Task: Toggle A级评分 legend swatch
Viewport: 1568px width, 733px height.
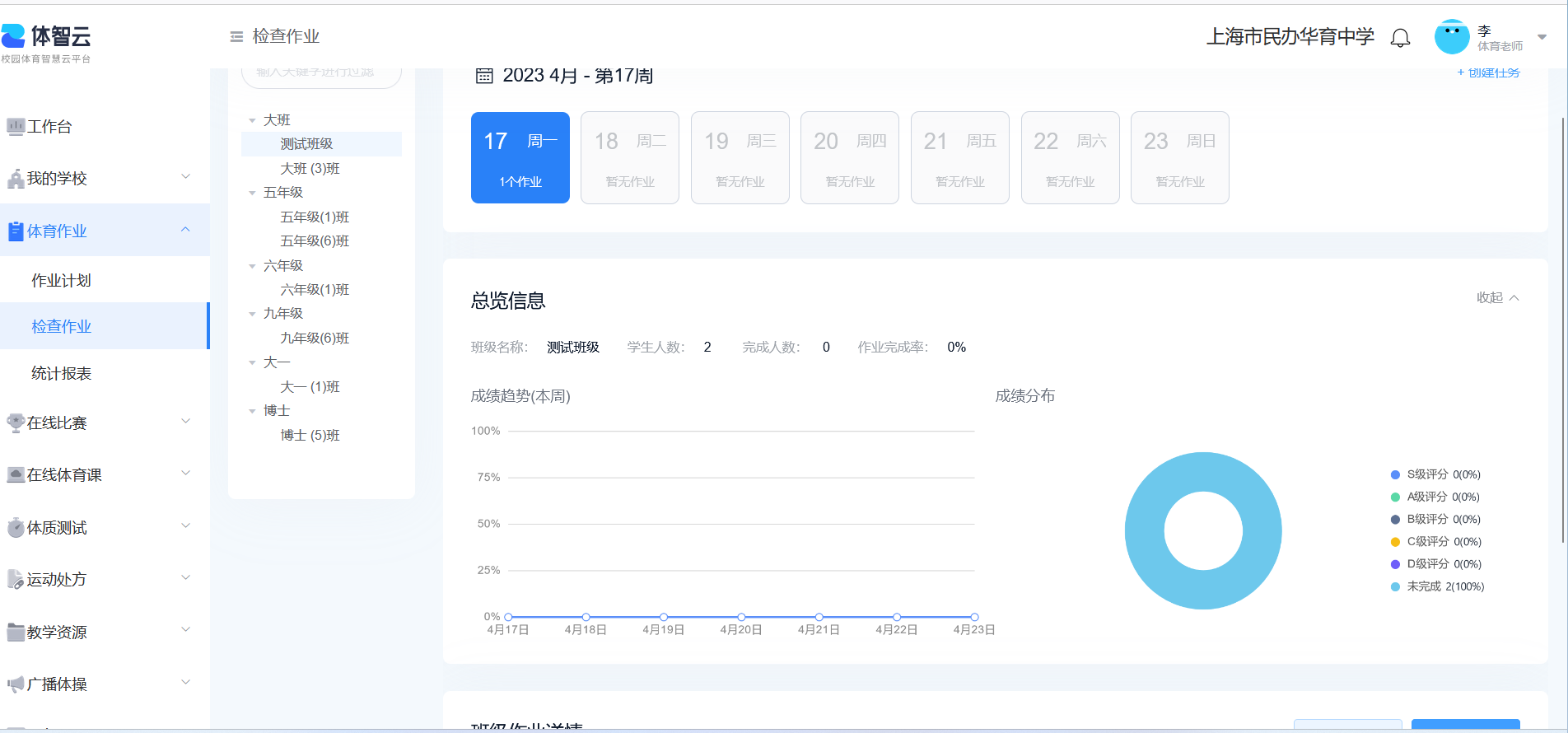Action: coord(1395,497)
